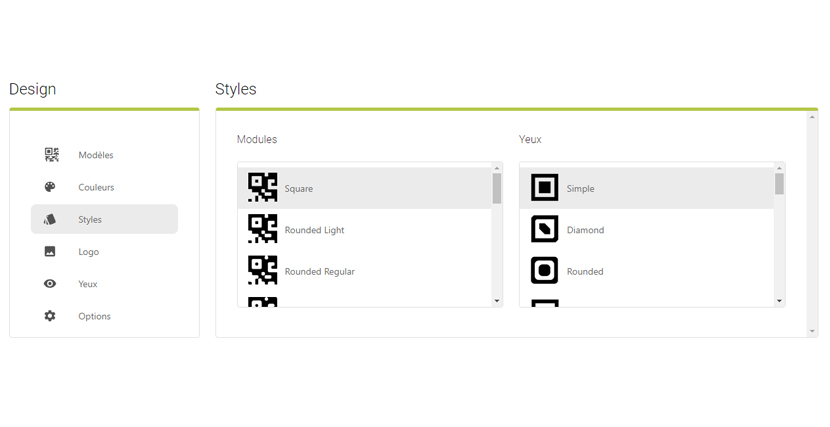Choose the Rounded Light module pattern

pos(262,229)
